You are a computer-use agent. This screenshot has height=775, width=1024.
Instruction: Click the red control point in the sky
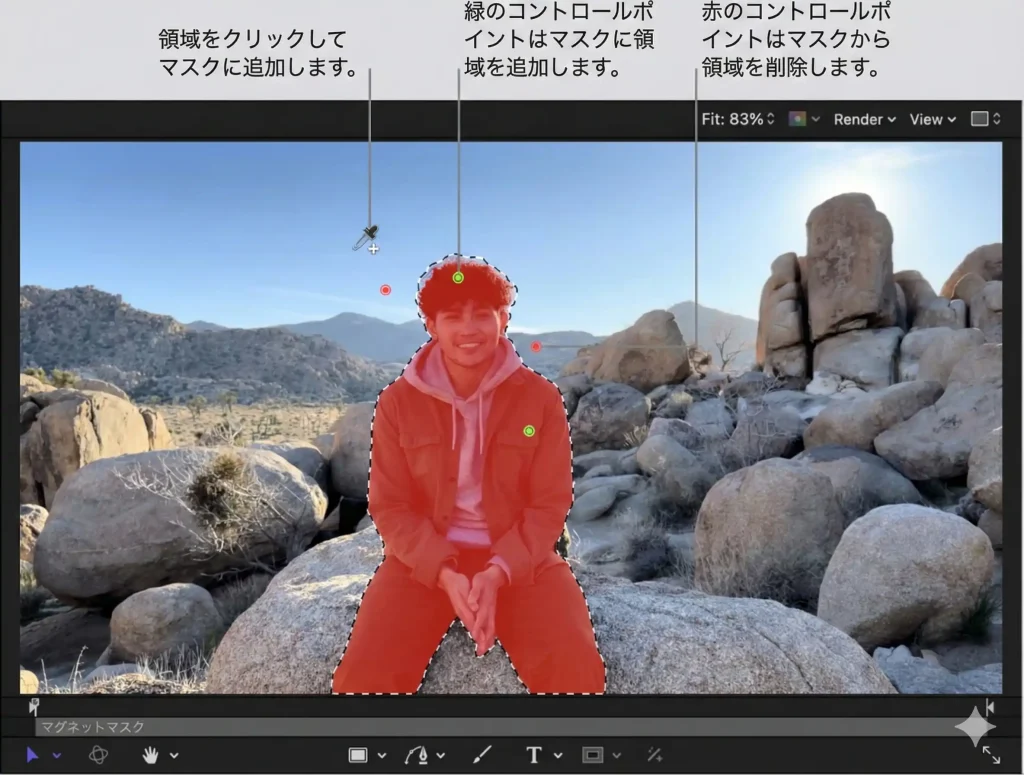[385, 290]
